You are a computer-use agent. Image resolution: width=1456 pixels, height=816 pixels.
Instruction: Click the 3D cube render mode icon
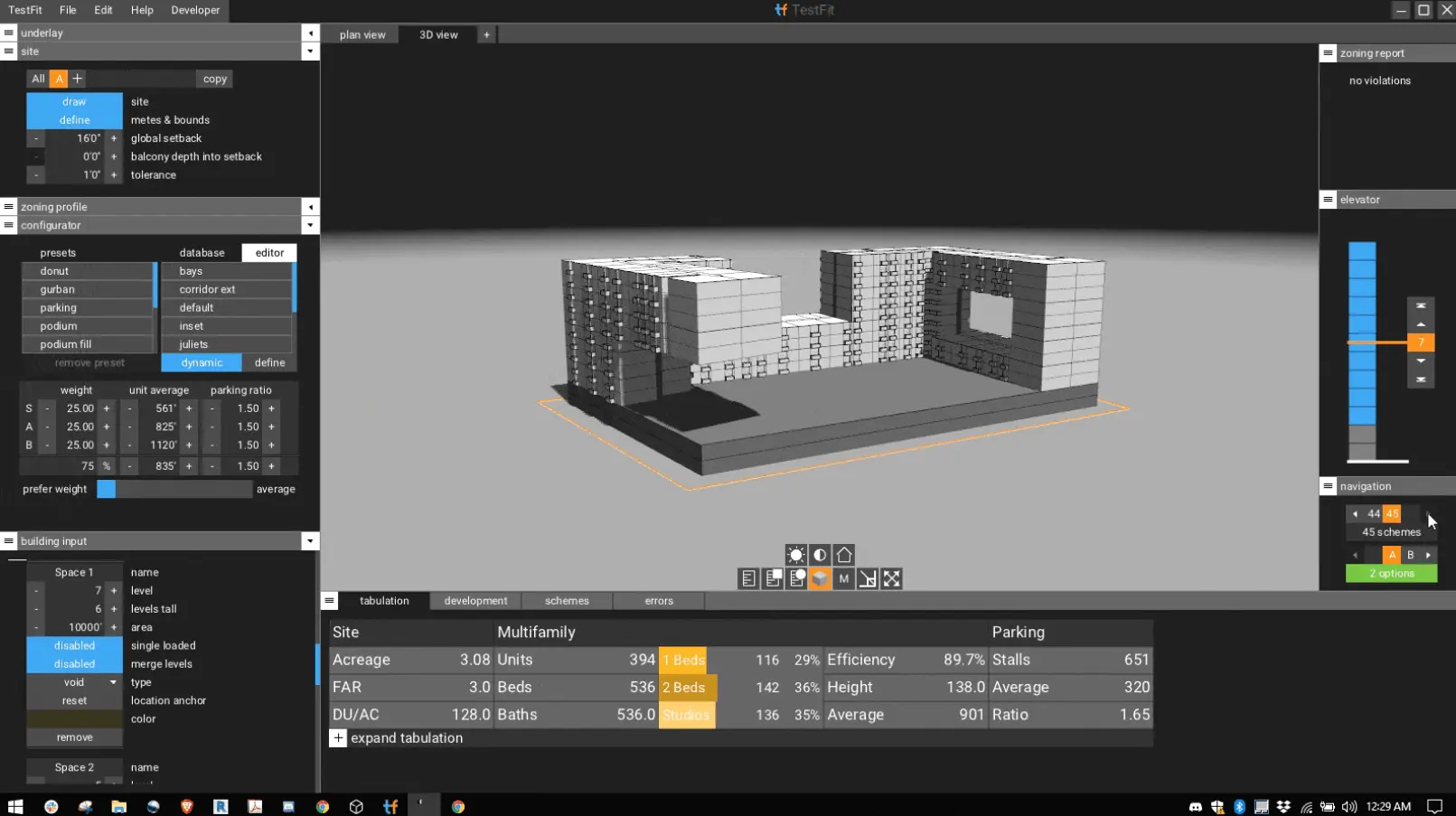[820, 578]
